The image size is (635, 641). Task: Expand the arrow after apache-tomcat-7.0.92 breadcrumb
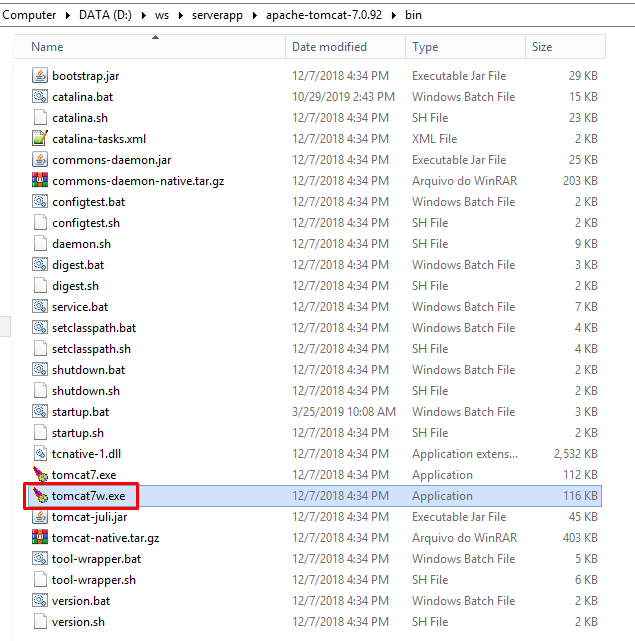(394, 16)
